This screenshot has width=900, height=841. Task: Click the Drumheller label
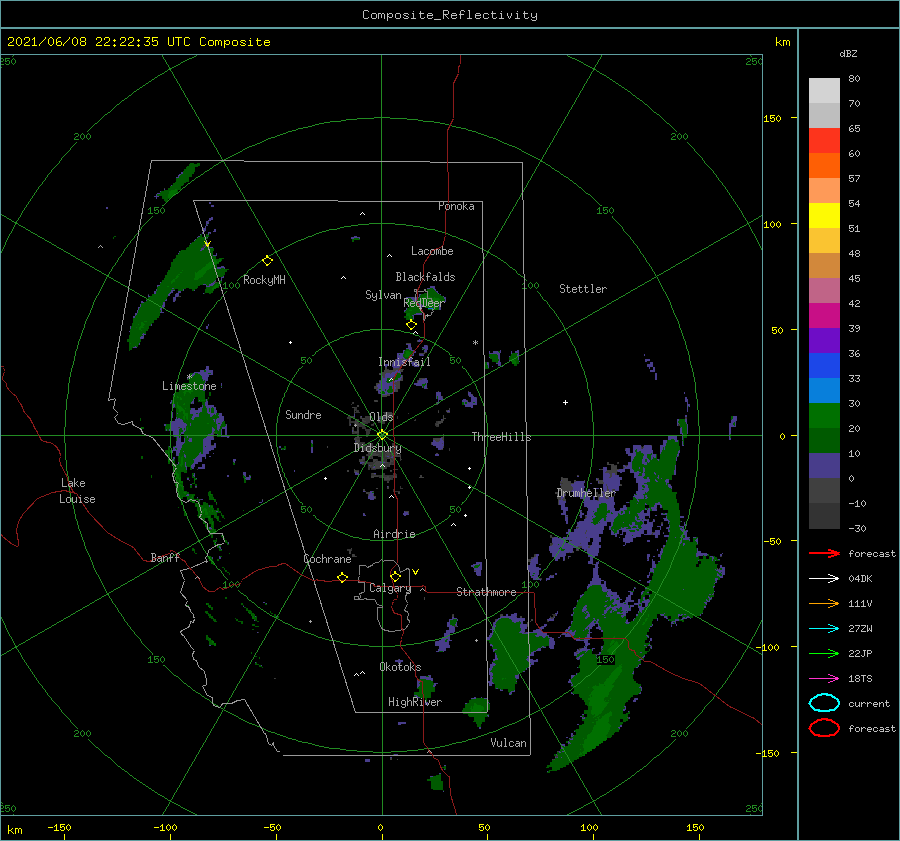[x=586, y=493]
